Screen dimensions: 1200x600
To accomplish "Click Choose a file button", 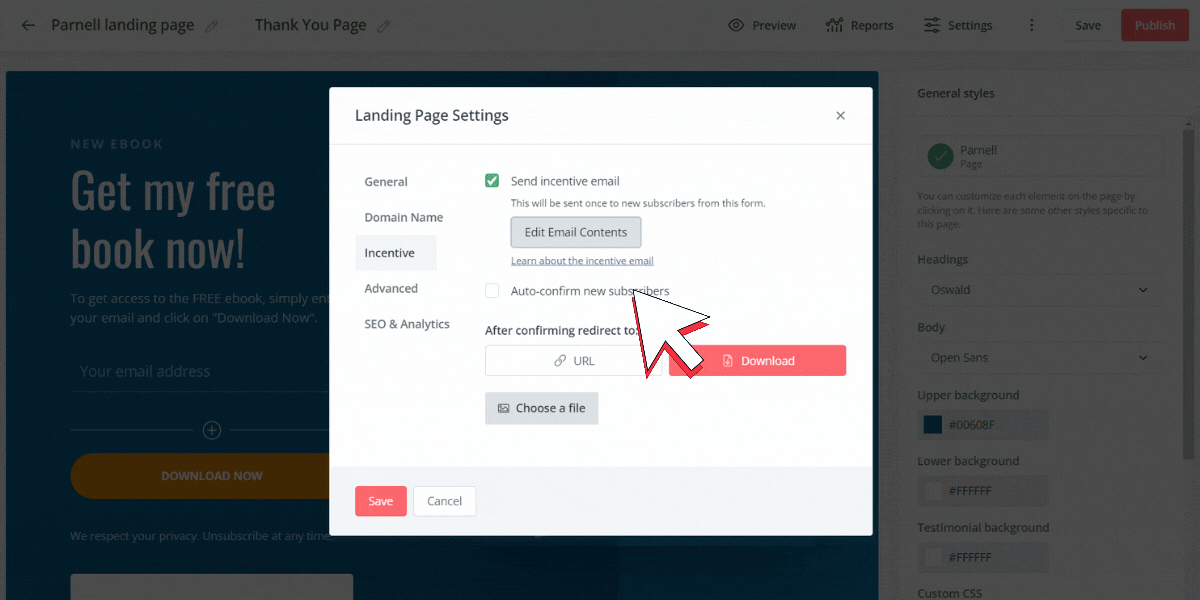I will point(542,408).
